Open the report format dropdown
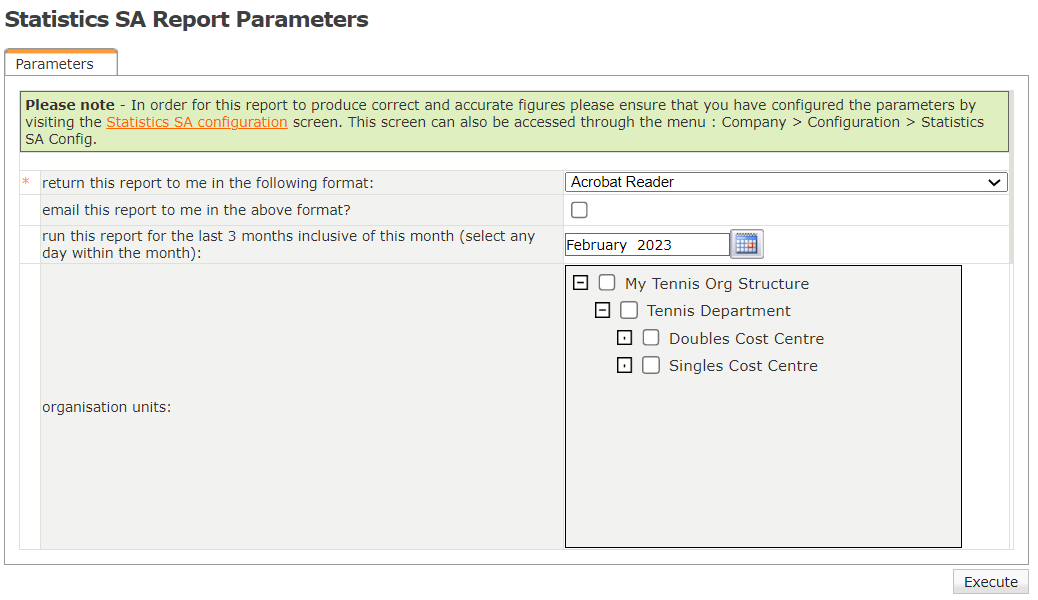This screenshot has height=600, width=1038. [786, 182]
